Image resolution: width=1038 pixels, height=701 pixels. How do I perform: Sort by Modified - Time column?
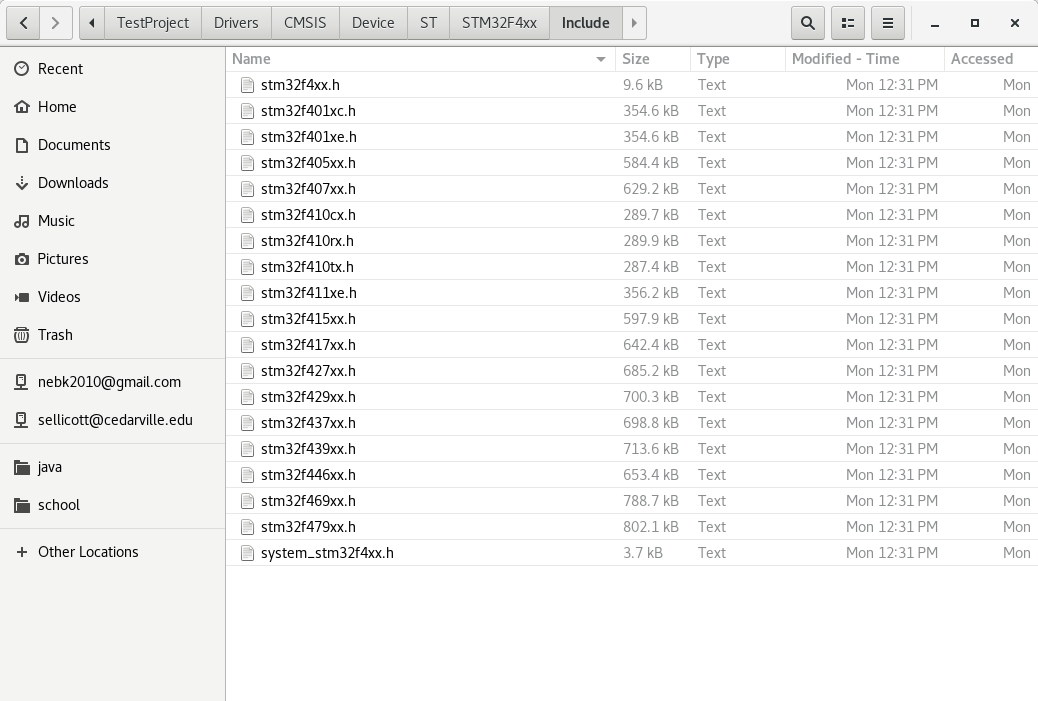click(865, 59)
